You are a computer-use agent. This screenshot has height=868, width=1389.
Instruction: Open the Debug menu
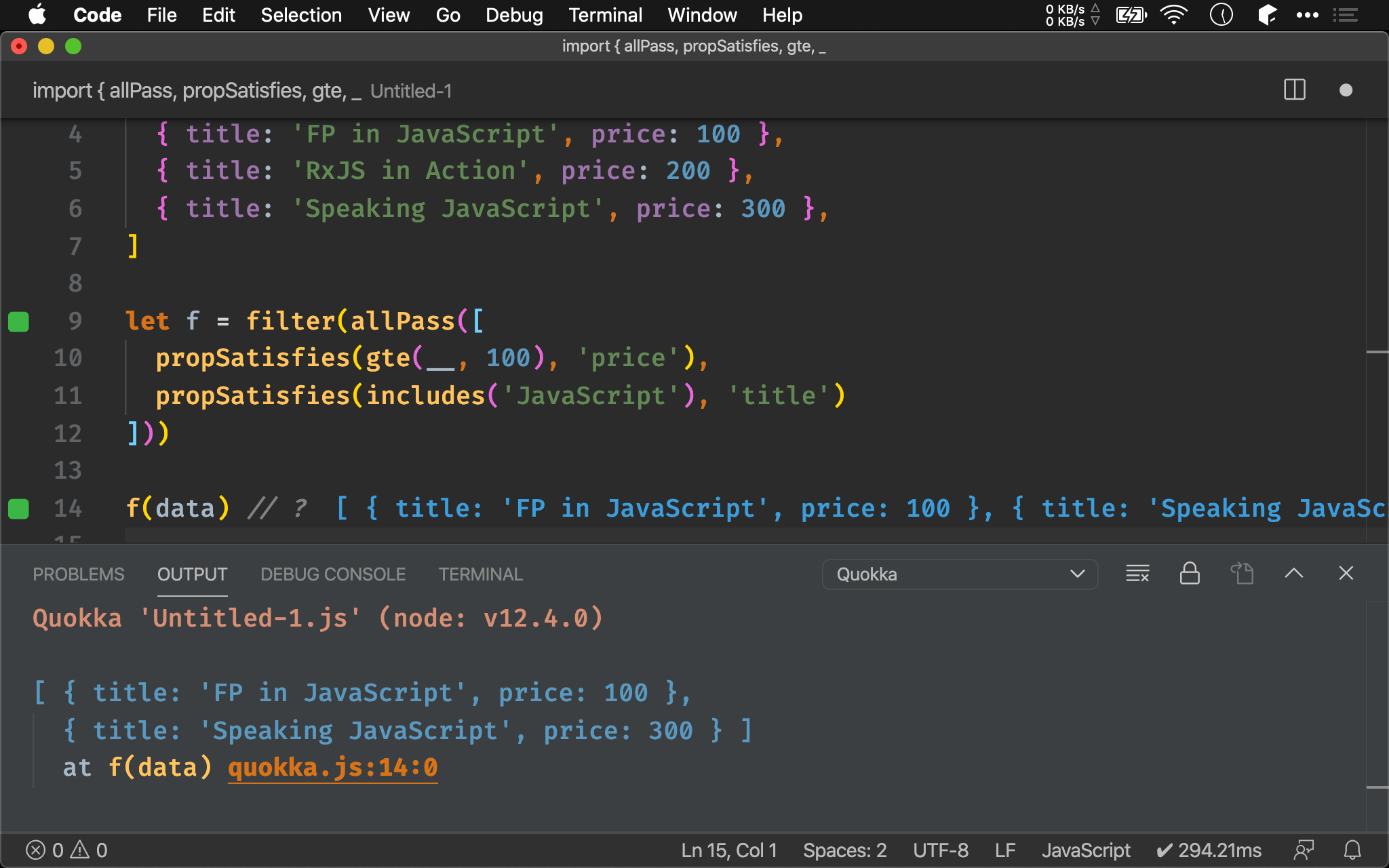click(x=514, y=15)
